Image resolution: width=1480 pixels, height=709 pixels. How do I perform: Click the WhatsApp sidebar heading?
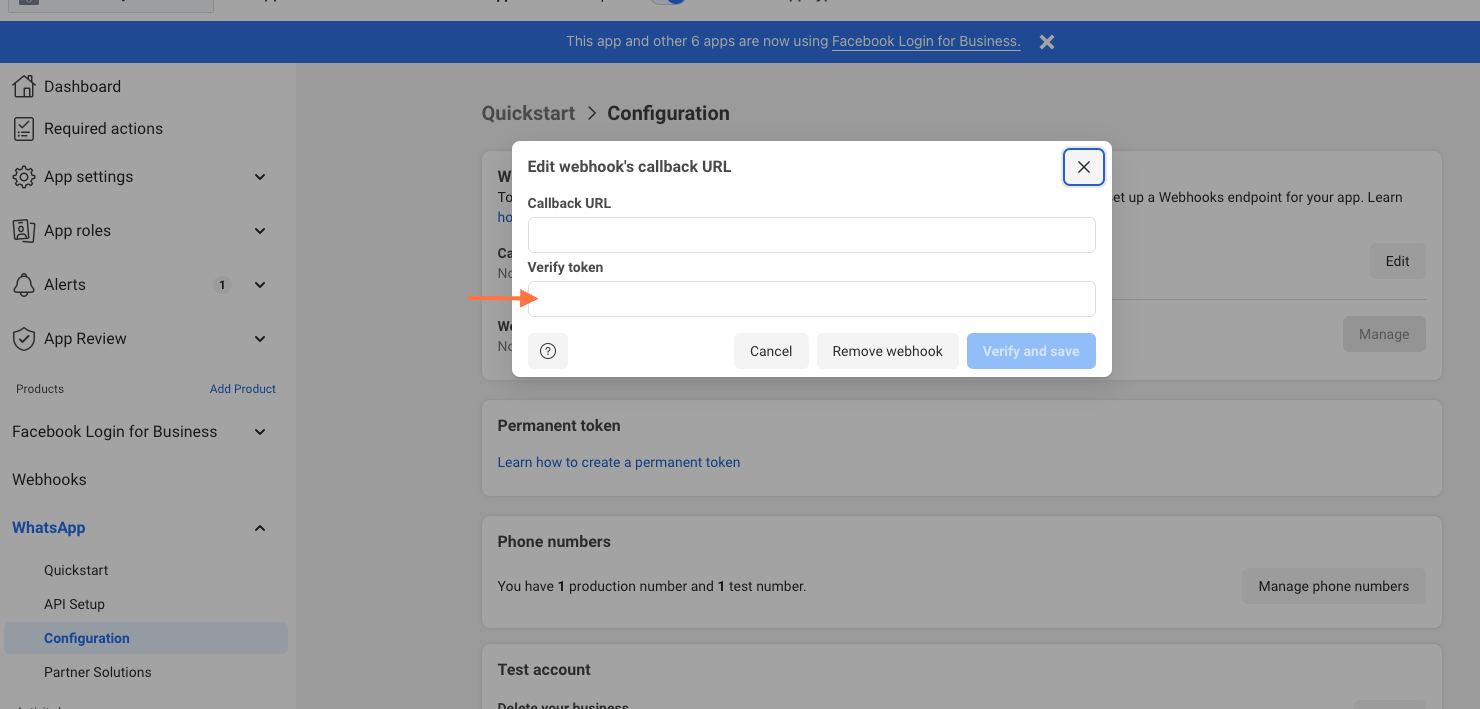click(x=49, y=528)
